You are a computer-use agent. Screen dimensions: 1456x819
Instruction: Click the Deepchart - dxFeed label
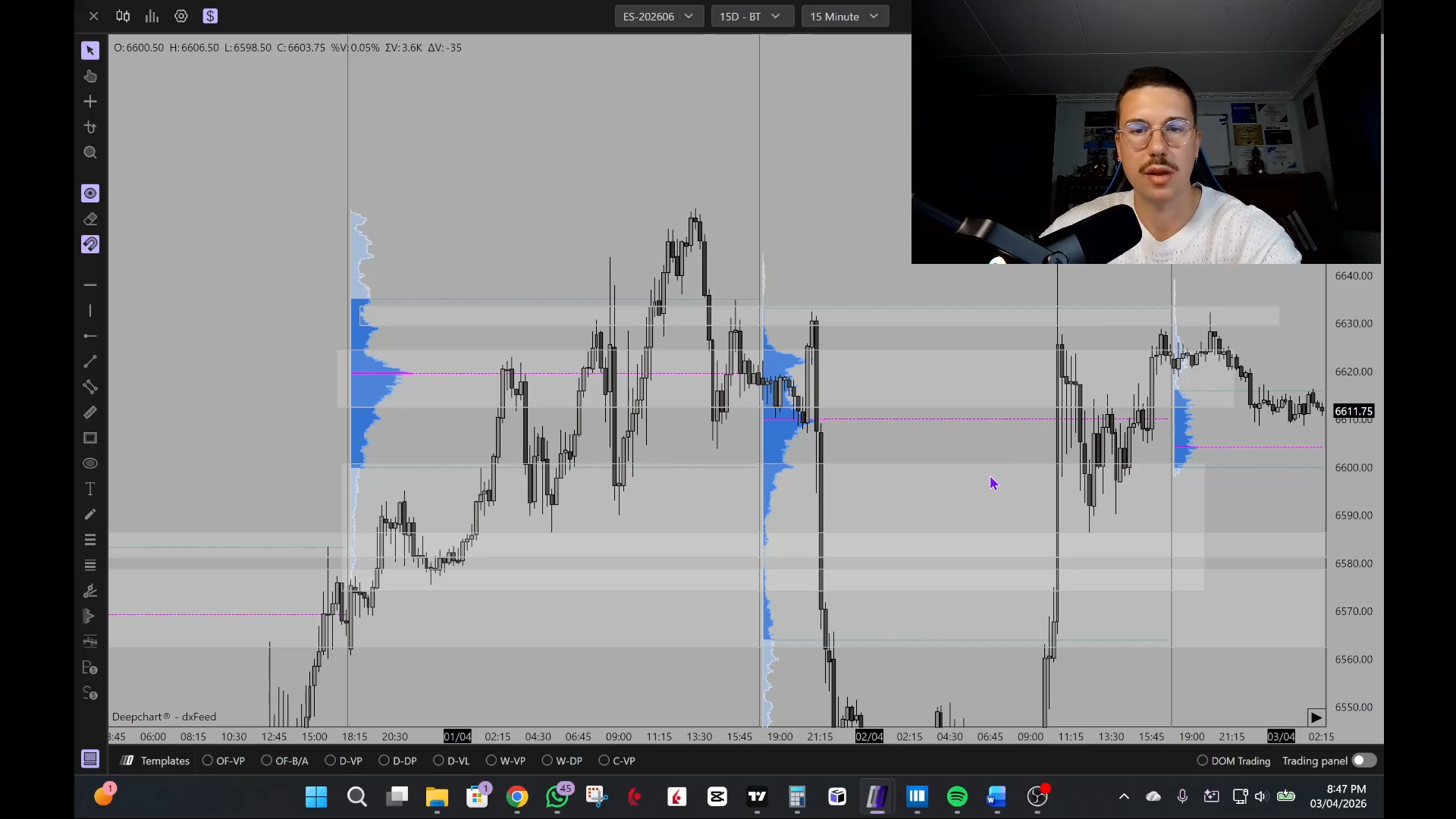pyautogui.click(x=164, y=717)
